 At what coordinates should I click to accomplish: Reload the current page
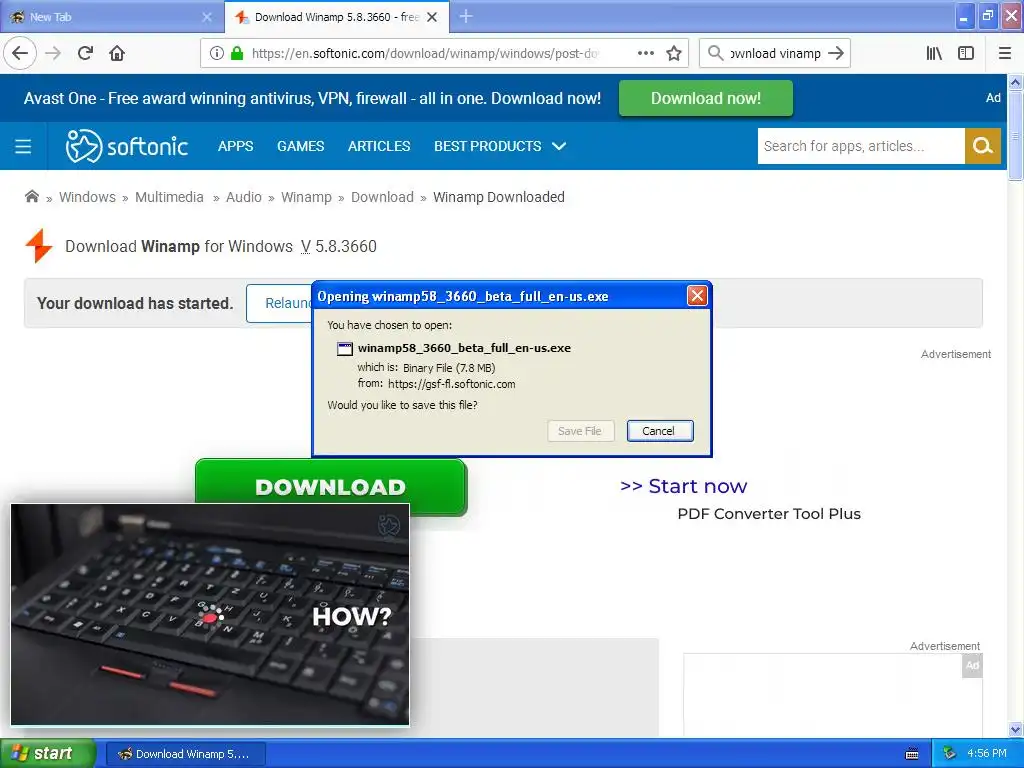click(85, 53)
